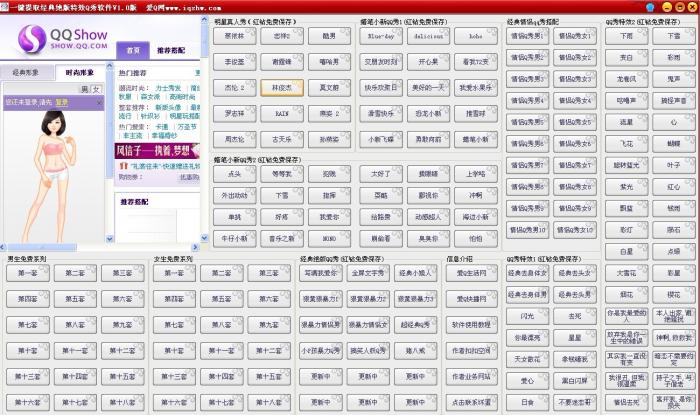700x415 pixels.
Task: Apply the 日食 eclipse effect
Action: tap(527, 403)
